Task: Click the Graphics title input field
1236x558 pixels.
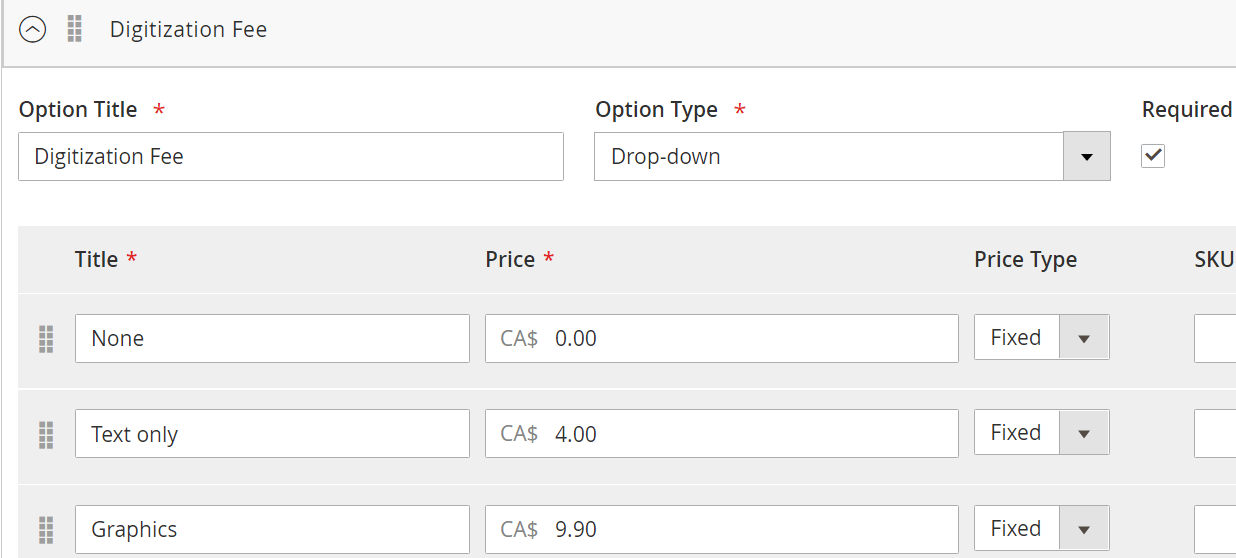Action: [272, 529]
